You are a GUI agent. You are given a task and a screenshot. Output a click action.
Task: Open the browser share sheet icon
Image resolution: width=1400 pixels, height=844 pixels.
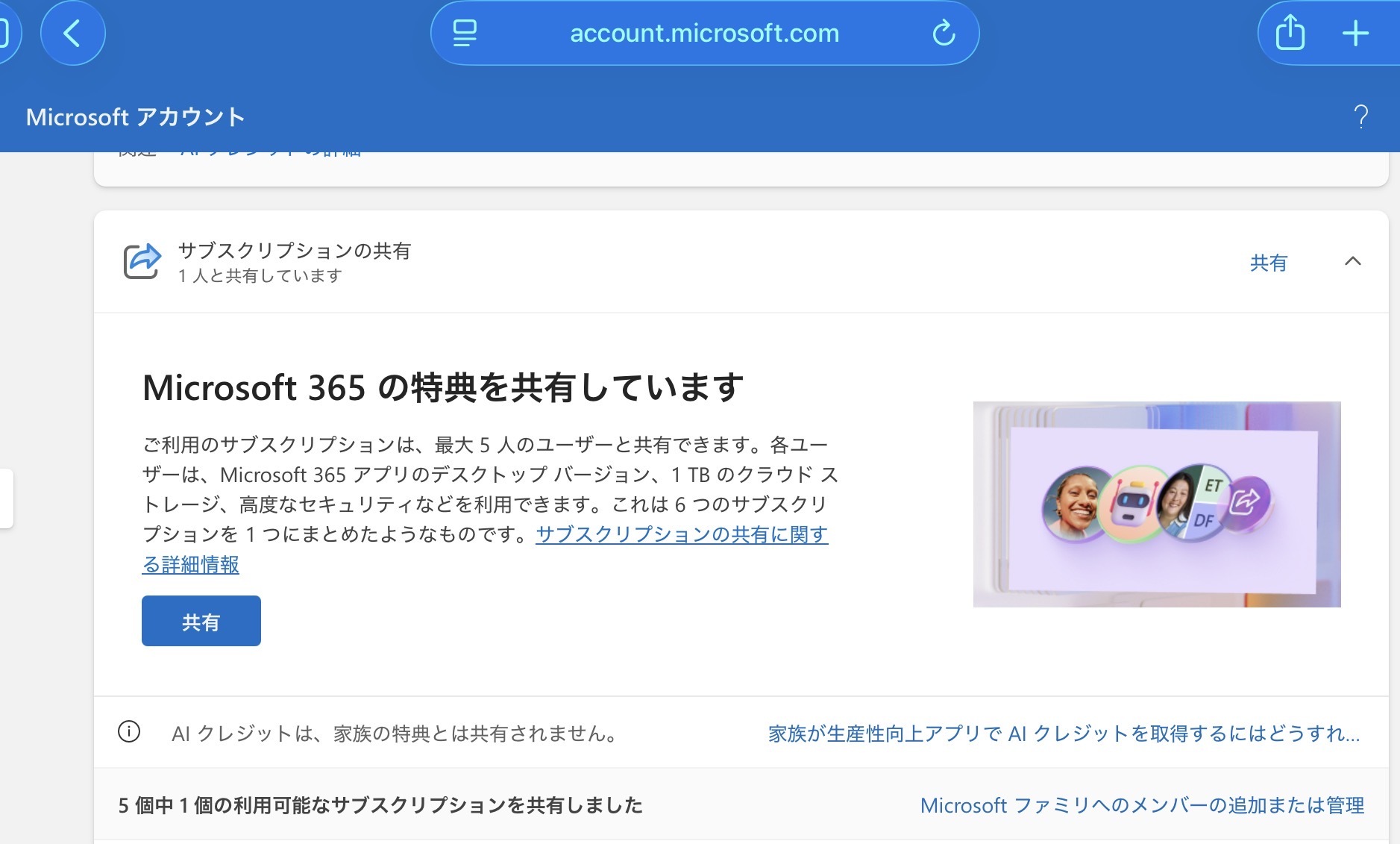[x=1290, y=34]
